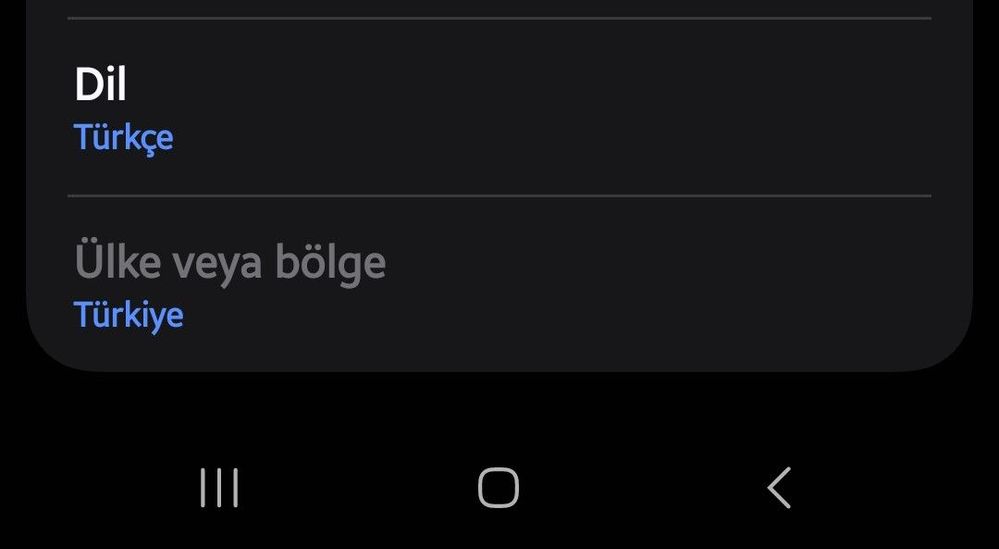Click the blue Türkiye text

(x=129, y=315)
